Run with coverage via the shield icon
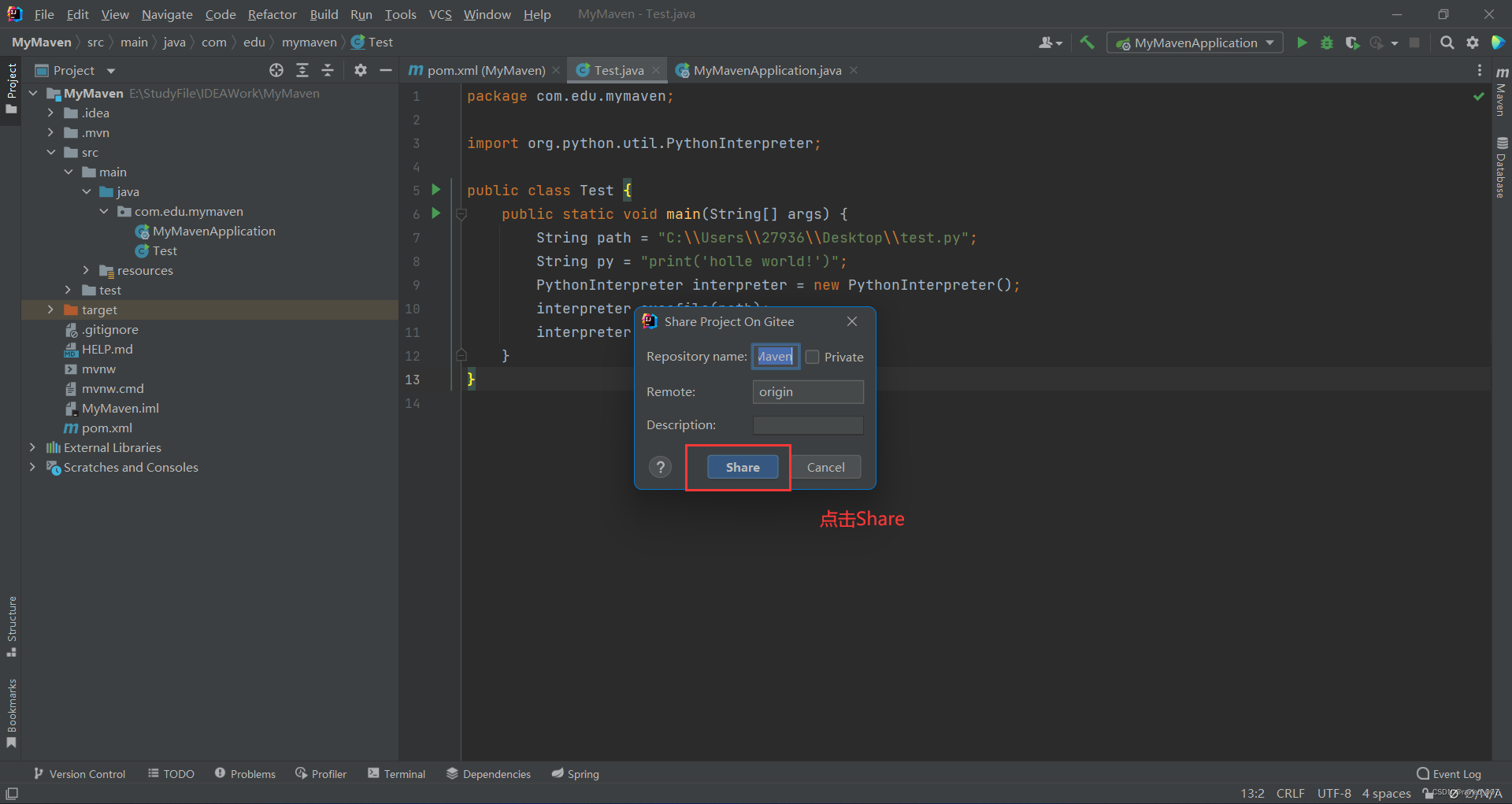 pos(1352,43)
